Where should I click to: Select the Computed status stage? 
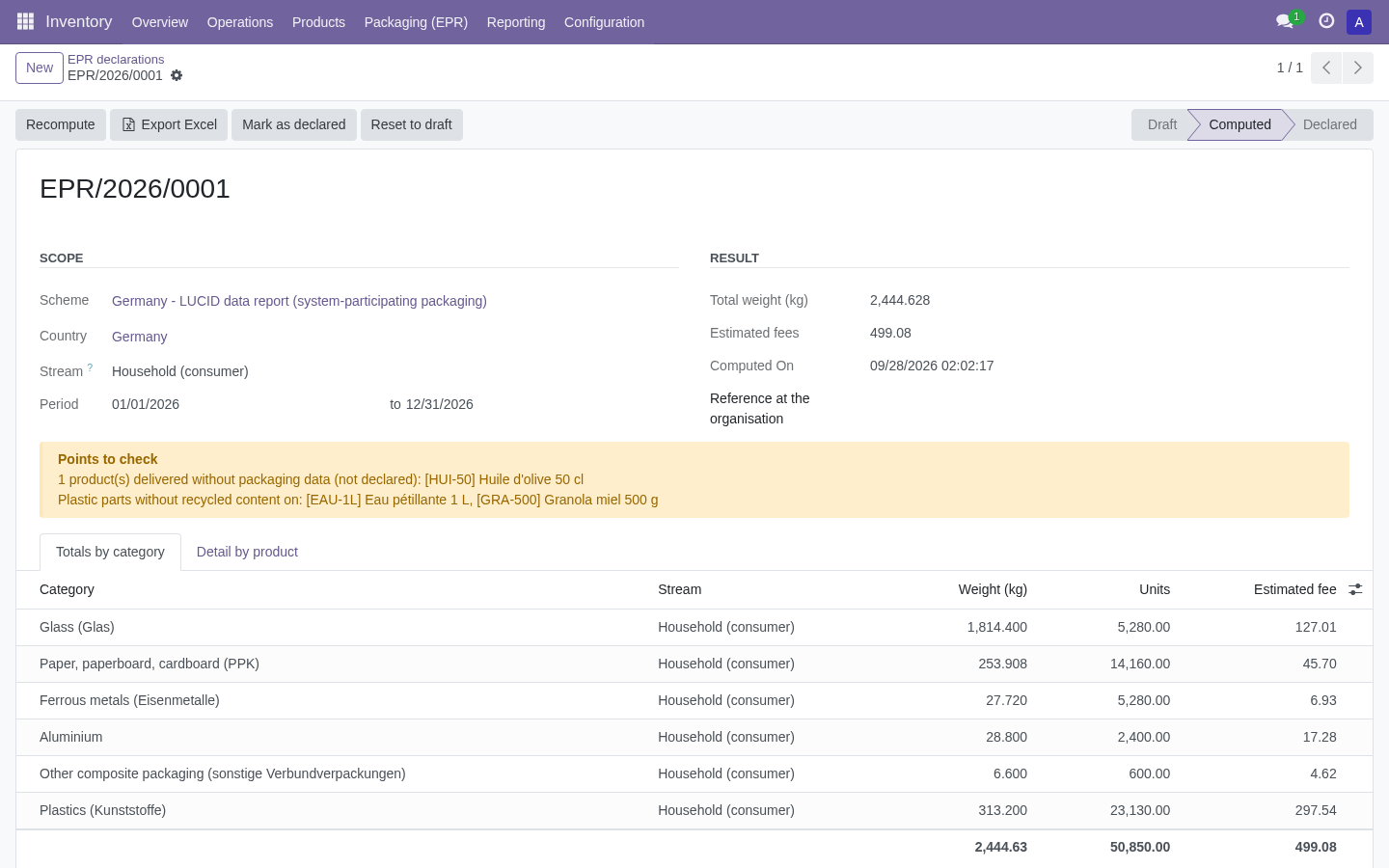tap(1239, 124)
